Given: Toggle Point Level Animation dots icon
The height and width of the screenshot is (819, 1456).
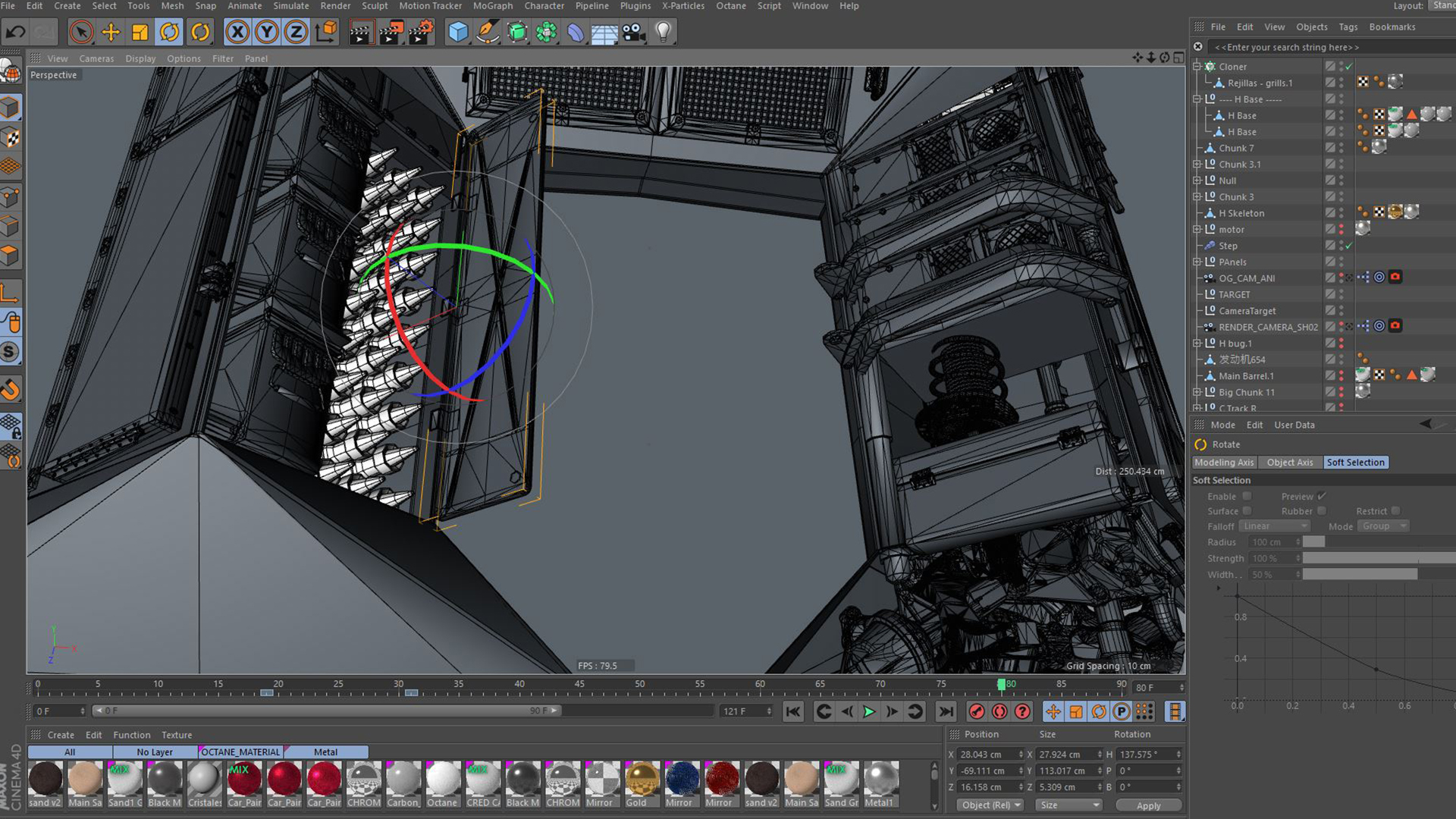Looking at the screenshot, I should click(1144, 711).
